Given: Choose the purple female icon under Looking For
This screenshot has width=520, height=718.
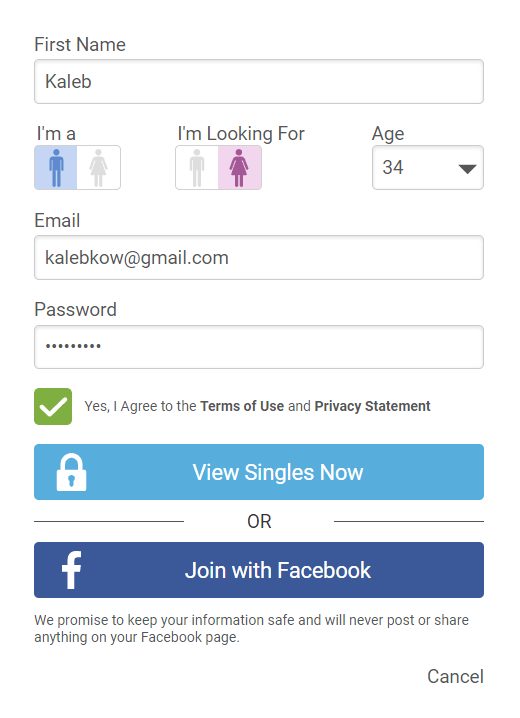Looking at the screenshot, I should pyautogui.click(x=239, y=168).
